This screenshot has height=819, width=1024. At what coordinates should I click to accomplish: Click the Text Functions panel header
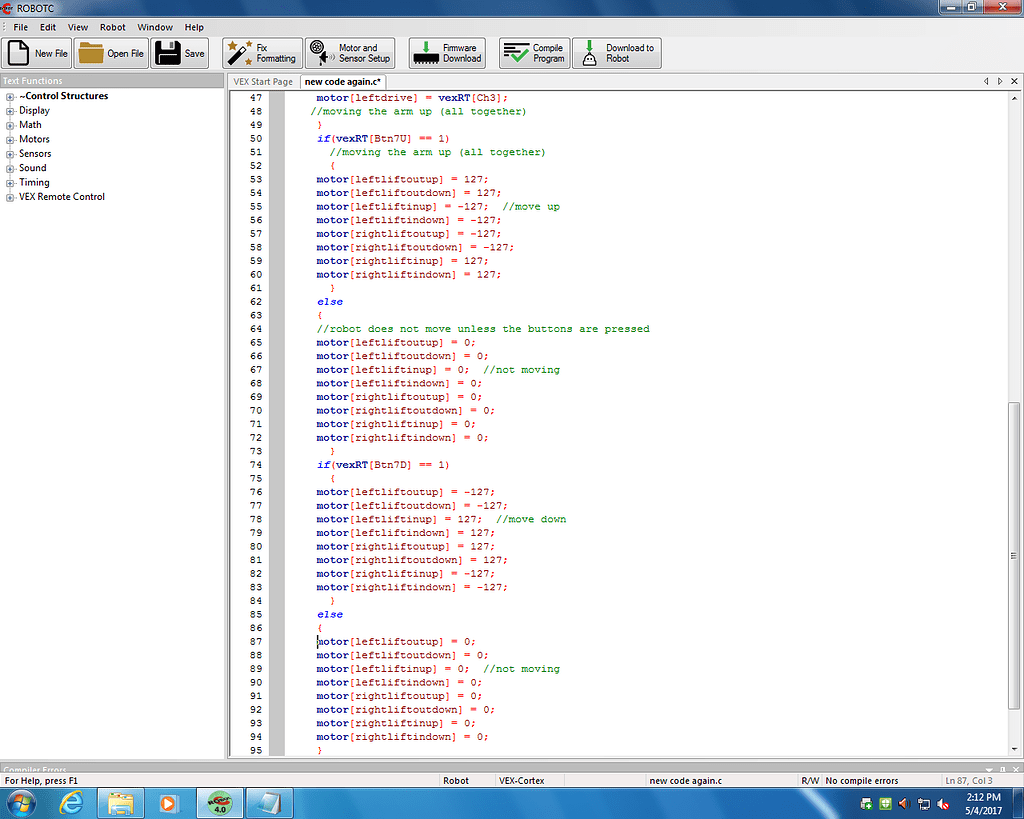click(x=112, y=80)
